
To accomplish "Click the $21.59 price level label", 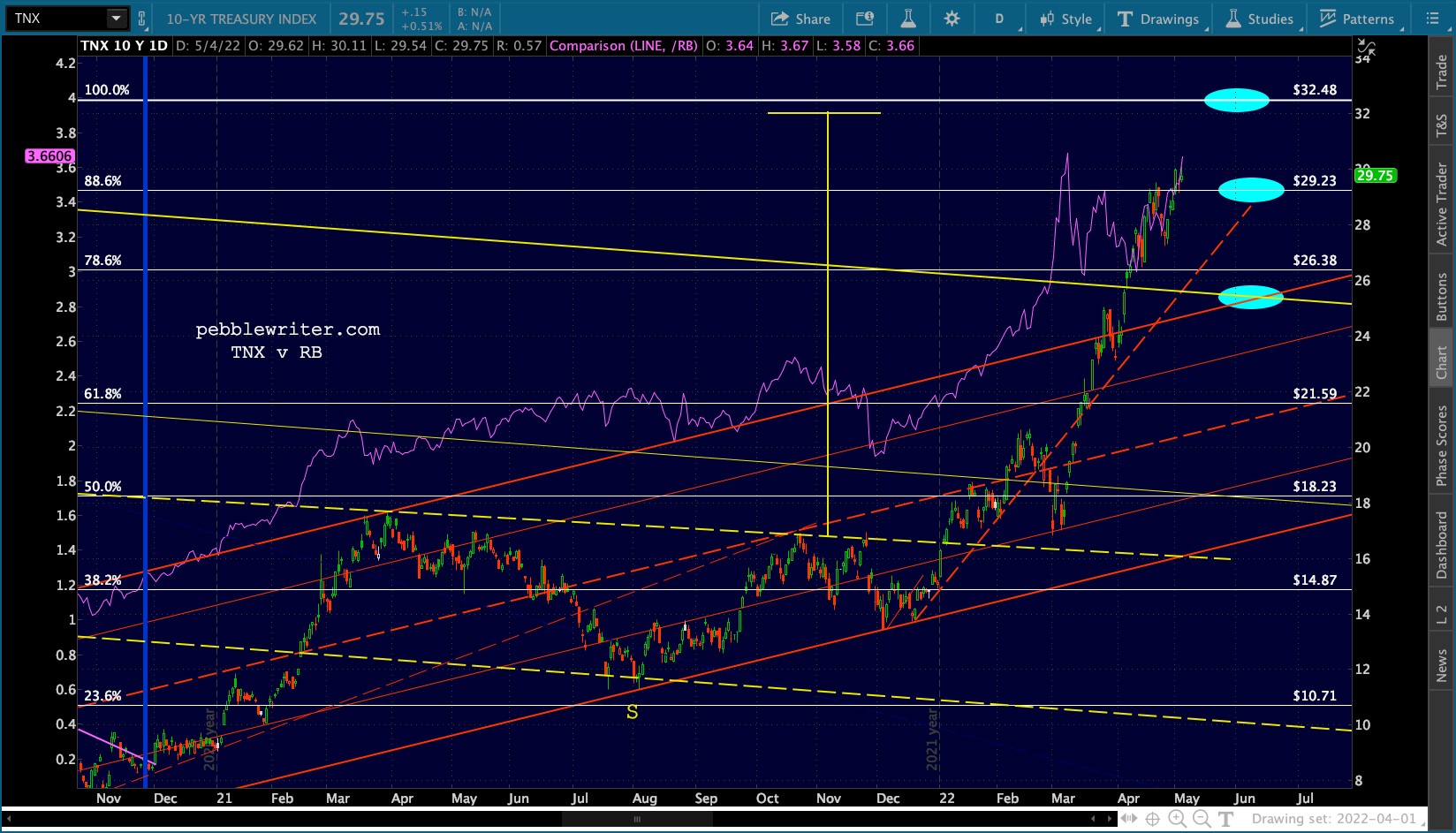I will coord(1315,394).
